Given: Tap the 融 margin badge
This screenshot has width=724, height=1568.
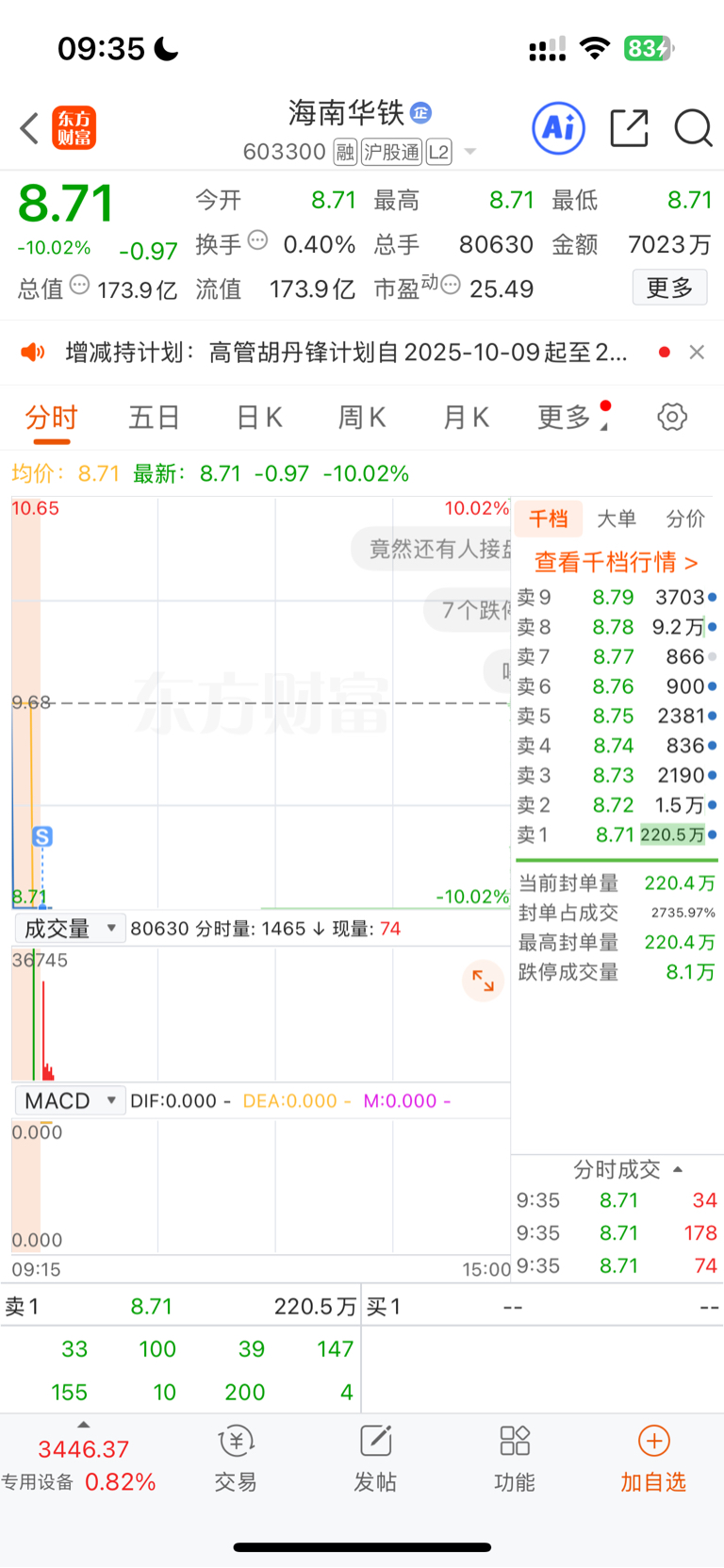Looking at the screenshot, I should [345, 152].
